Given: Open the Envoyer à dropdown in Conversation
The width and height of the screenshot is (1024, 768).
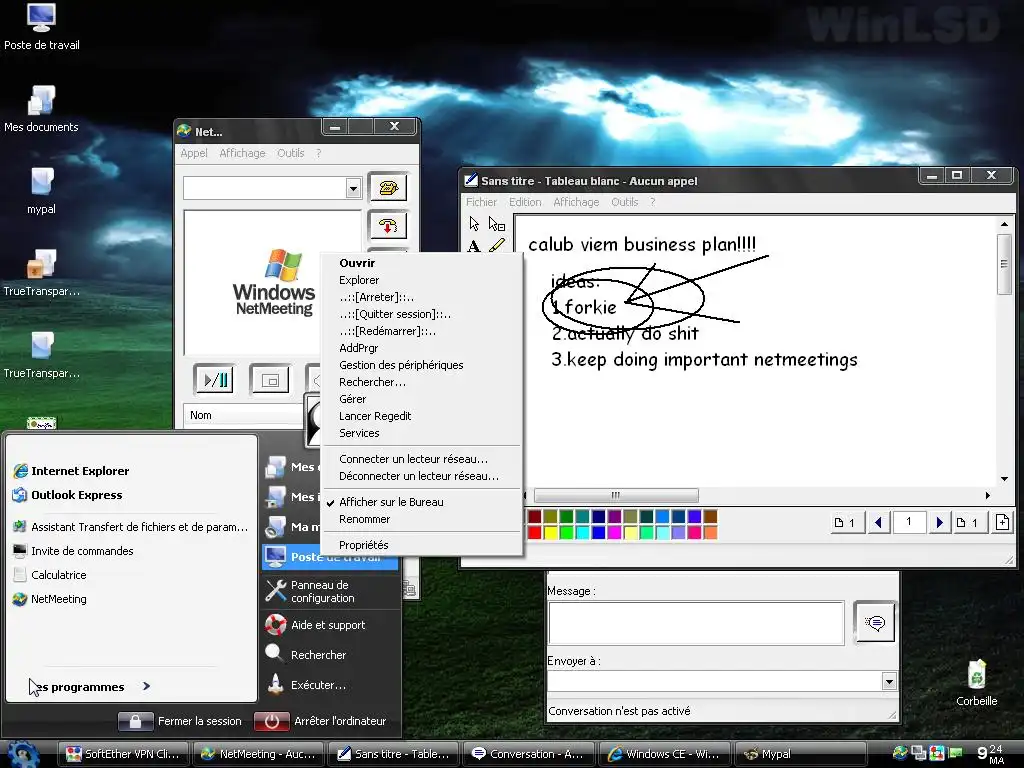Looking at the screenshot, I should [889, 682].
